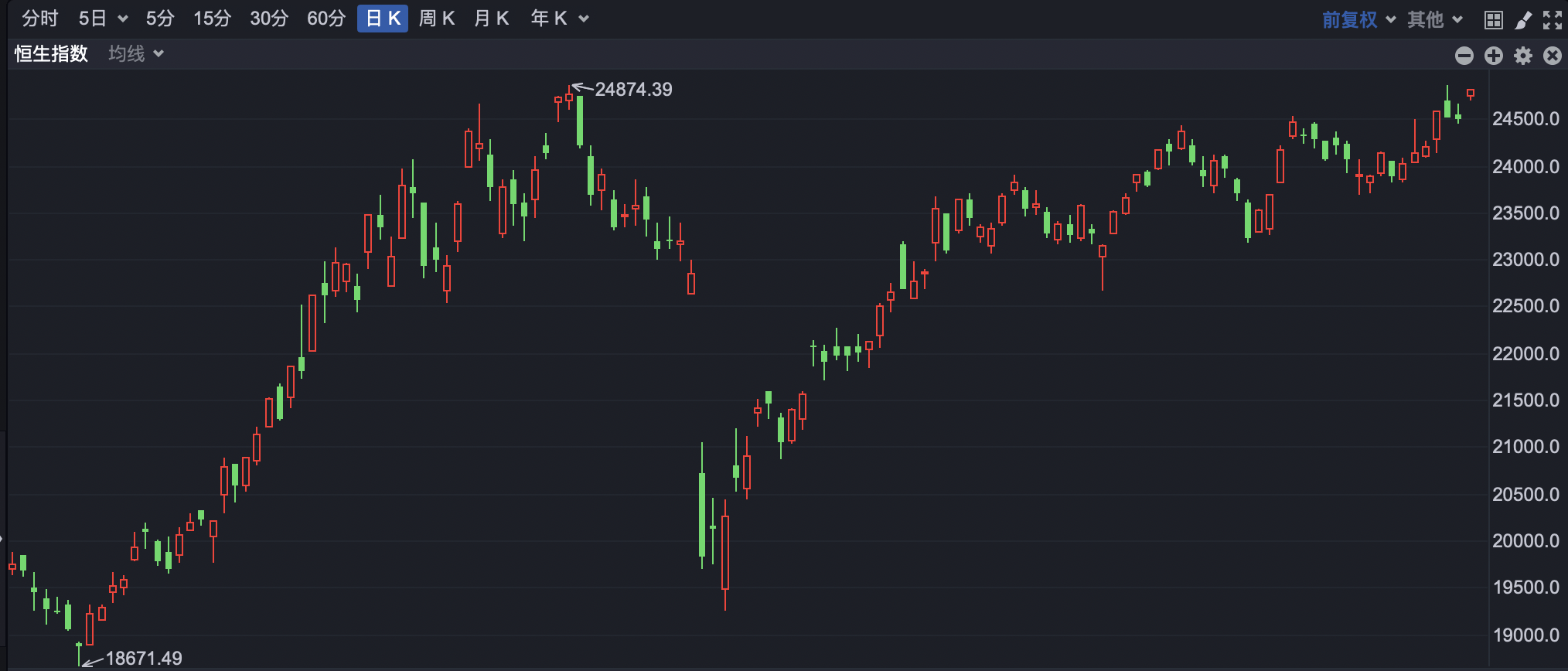Switch to 周K weekly candlestick view

pyautogui.click(x=437, y=19)
